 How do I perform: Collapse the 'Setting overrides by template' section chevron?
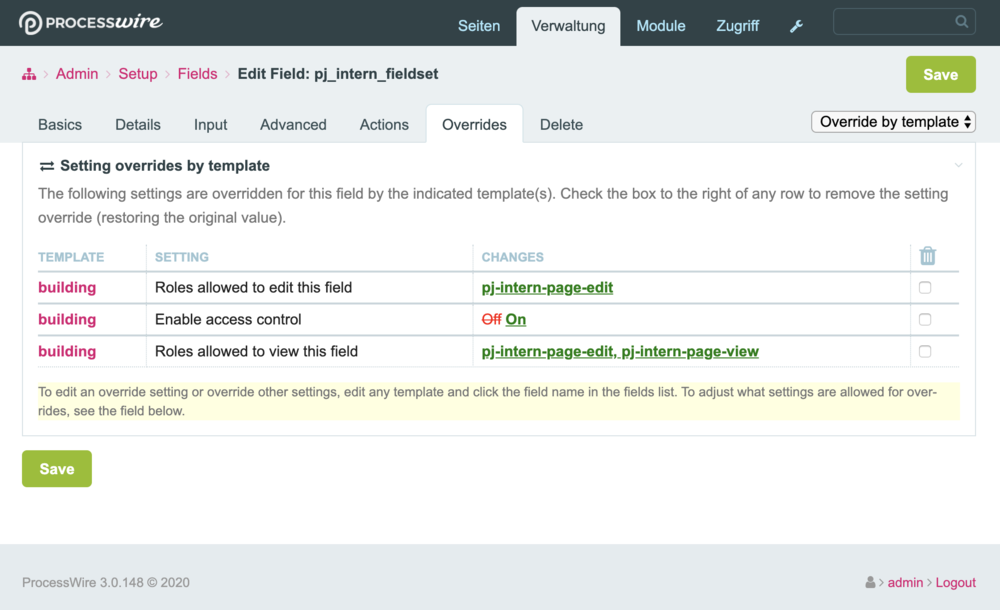click(x=958, y=165)
